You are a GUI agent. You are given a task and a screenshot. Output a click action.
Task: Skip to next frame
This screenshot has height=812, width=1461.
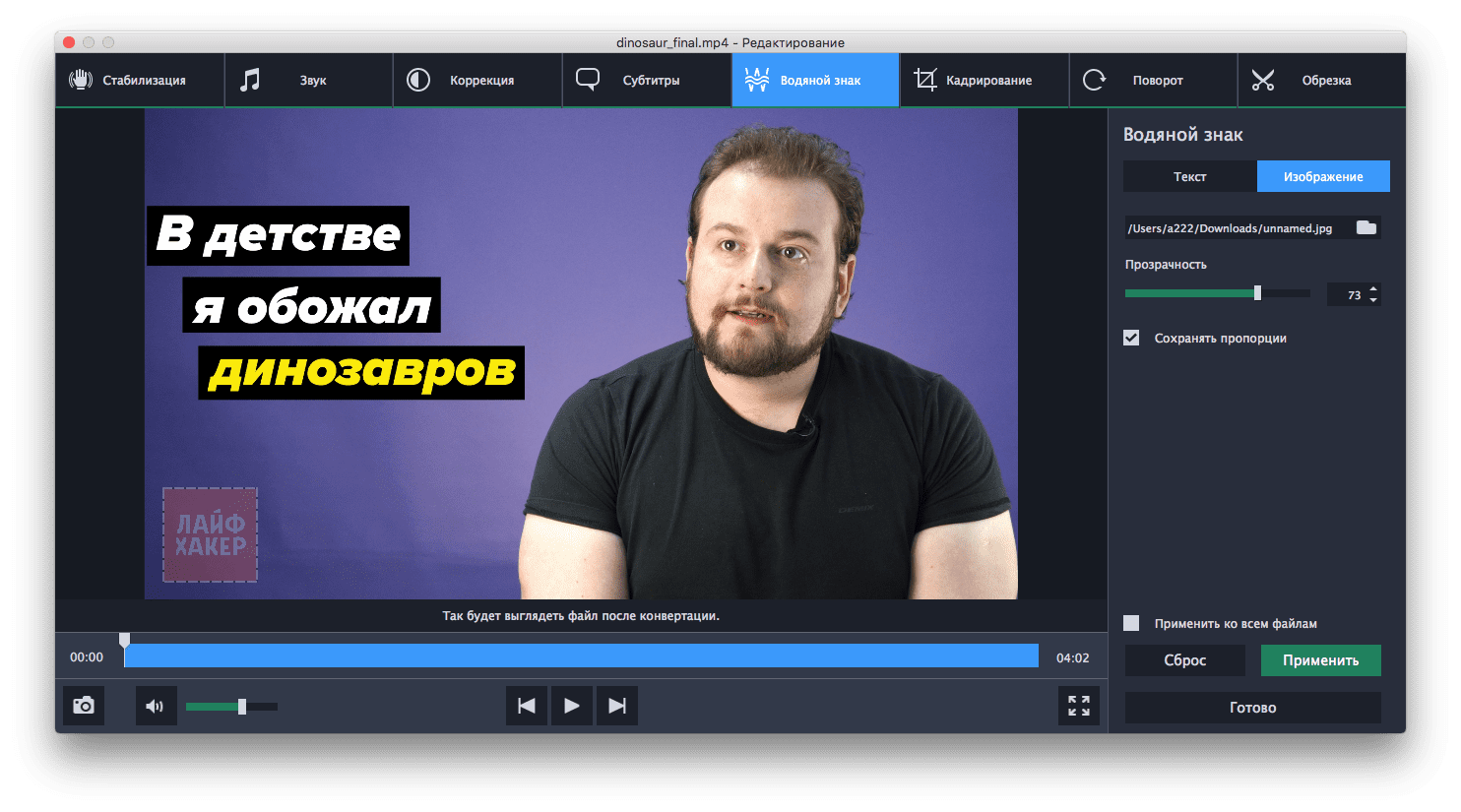coord(617,706)
